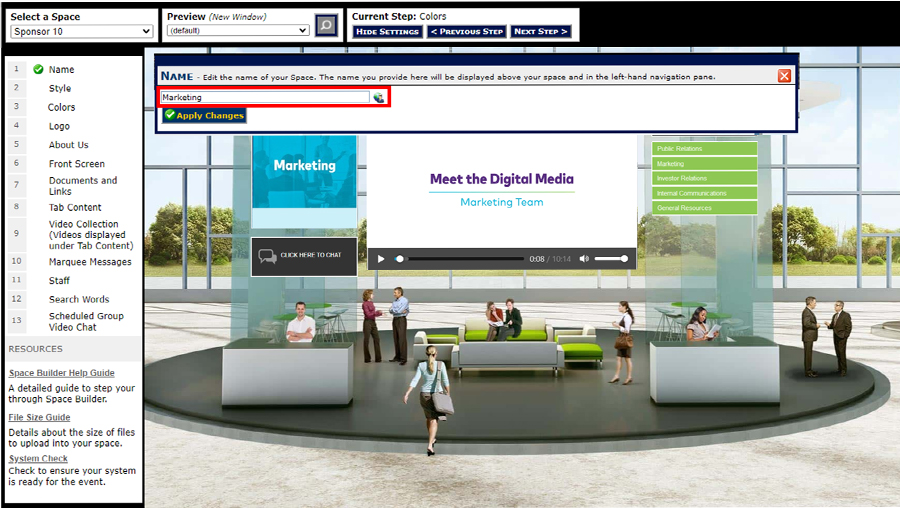Click the preview magnifier icon button
The width and height of the screenshot is (900, 508).
[326, 25]
